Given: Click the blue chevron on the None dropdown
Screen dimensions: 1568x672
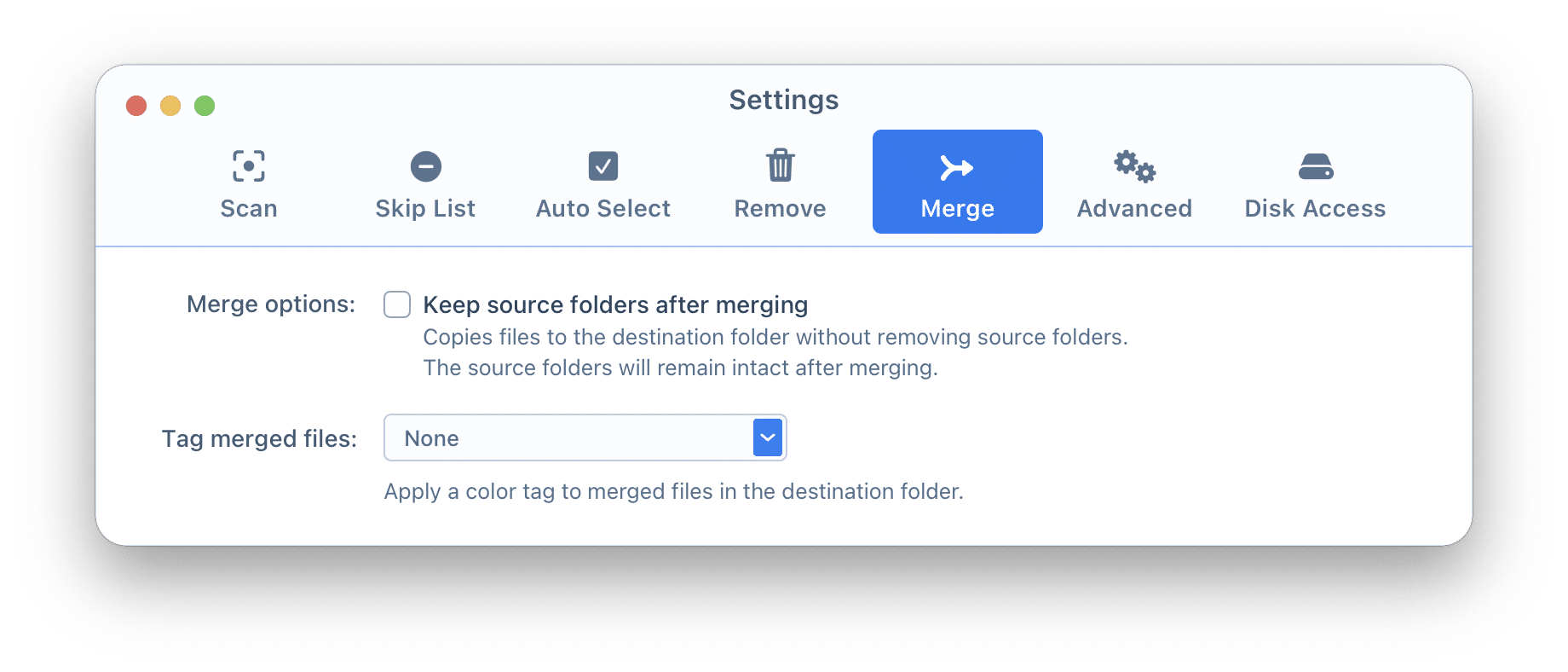Looking at the screenshot, I should 768,437.
